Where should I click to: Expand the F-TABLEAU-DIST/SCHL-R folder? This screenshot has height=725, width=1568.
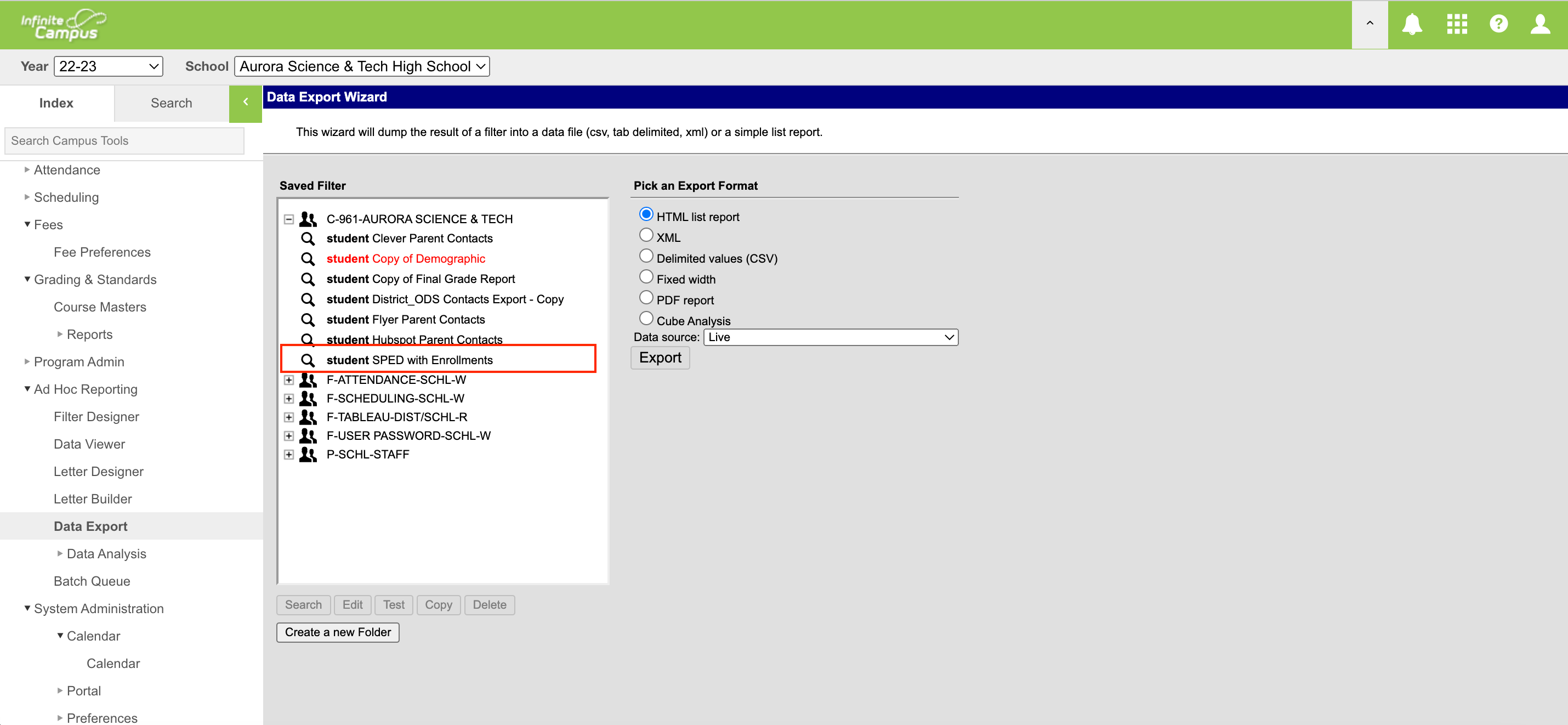pos(288,417)
